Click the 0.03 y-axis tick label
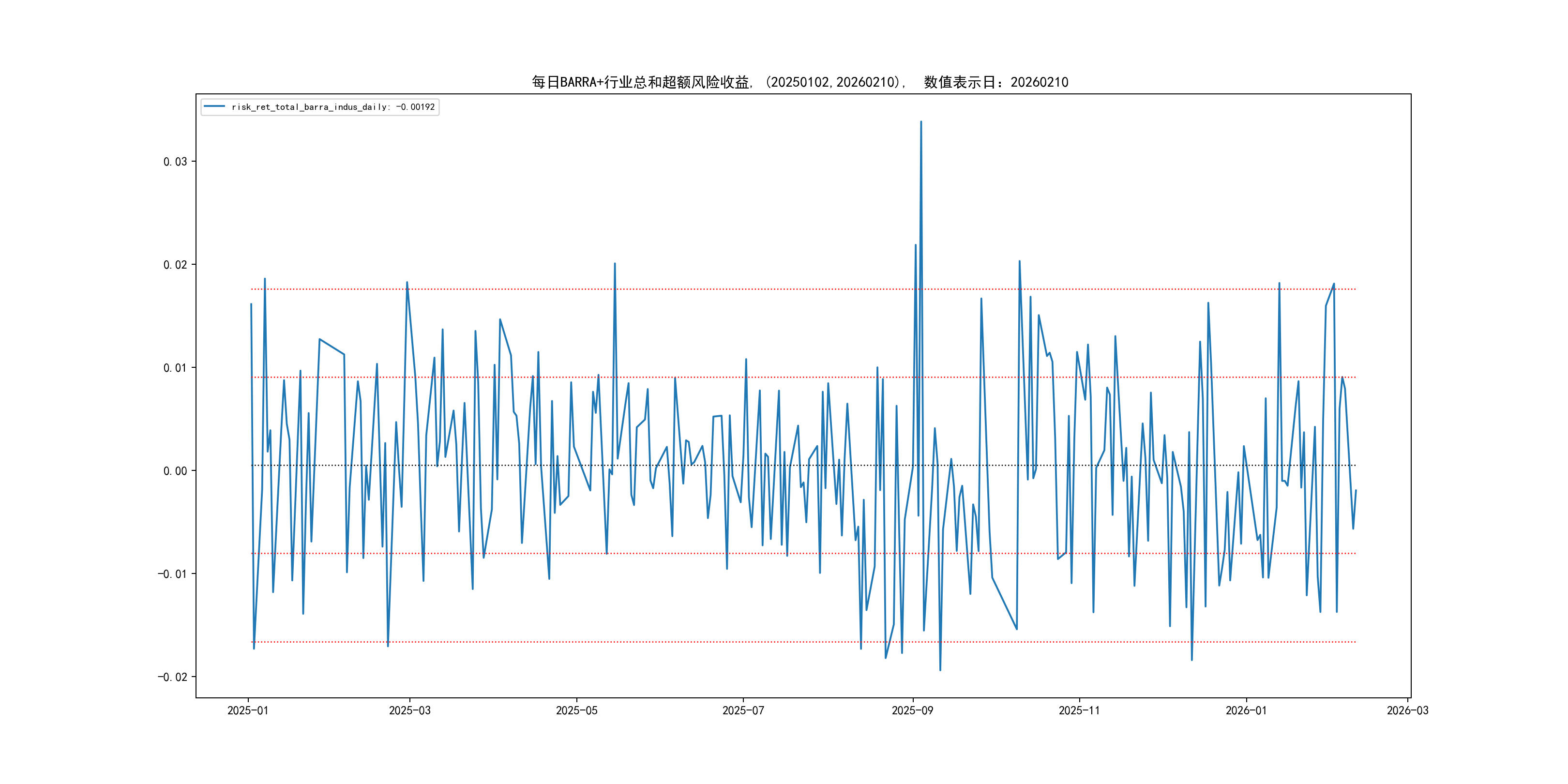 click(x=175, y=161)
